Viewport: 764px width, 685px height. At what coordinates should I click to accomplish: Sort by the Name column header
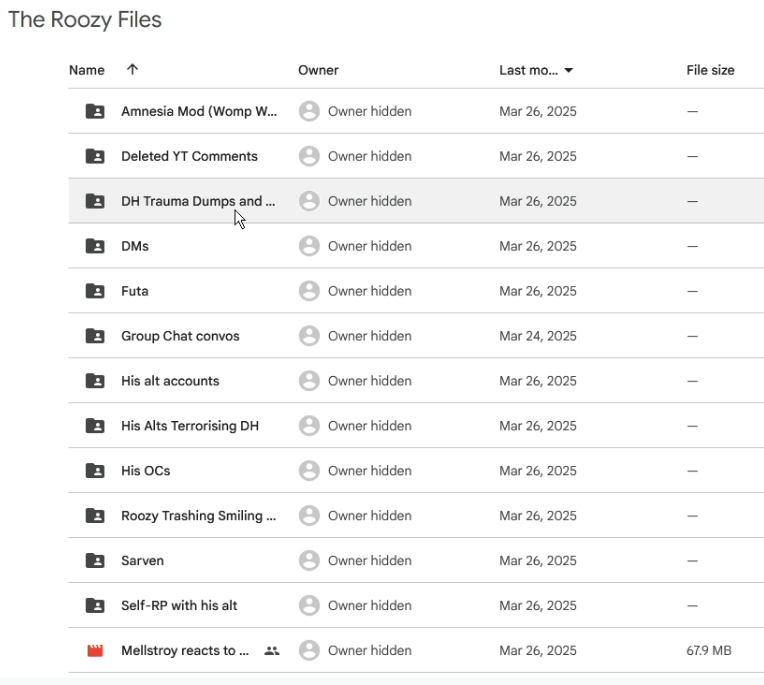87,70
